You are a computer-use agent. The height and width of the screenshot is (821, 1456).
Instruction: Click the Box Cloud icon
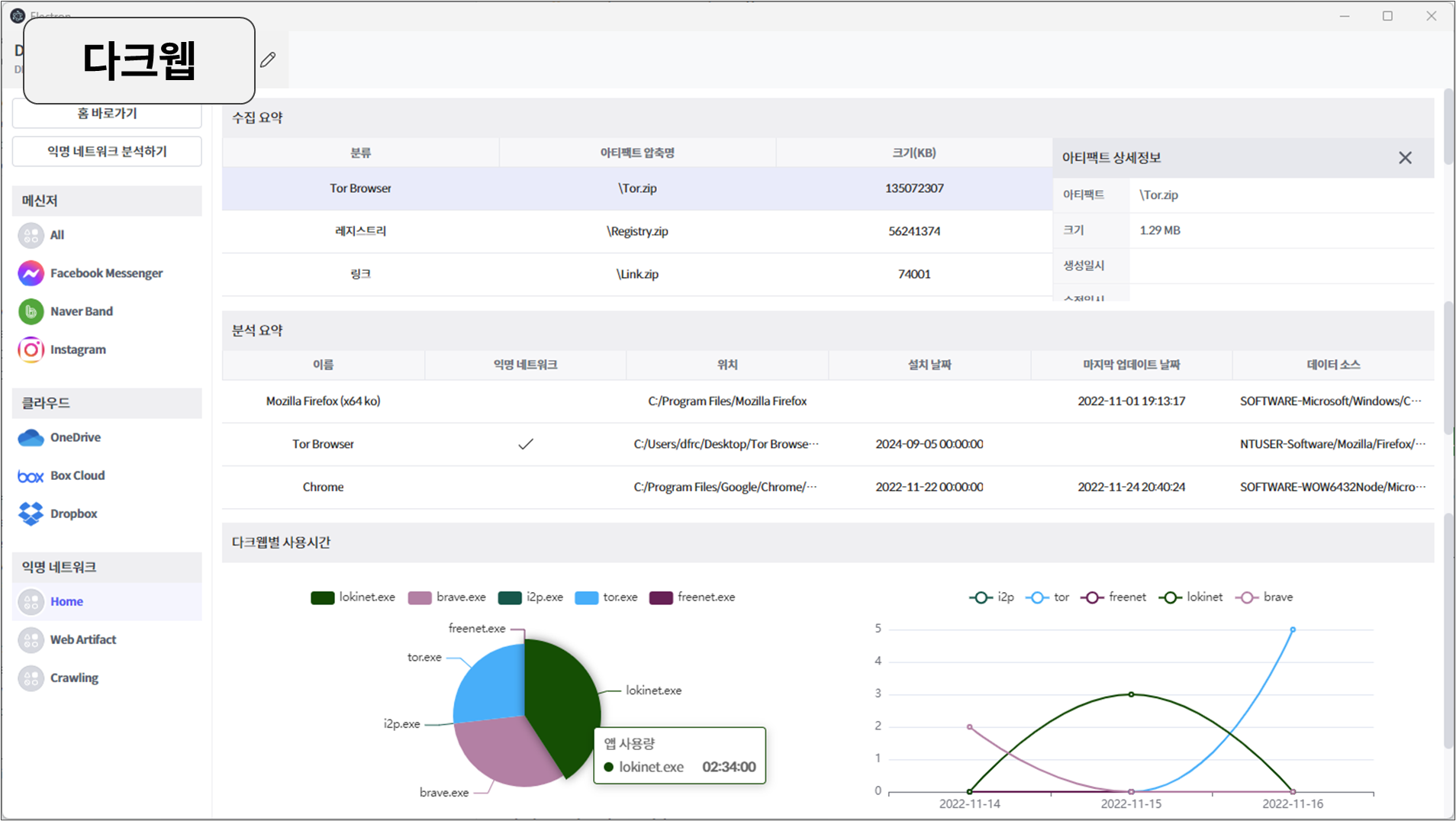(x=31, y=475)
